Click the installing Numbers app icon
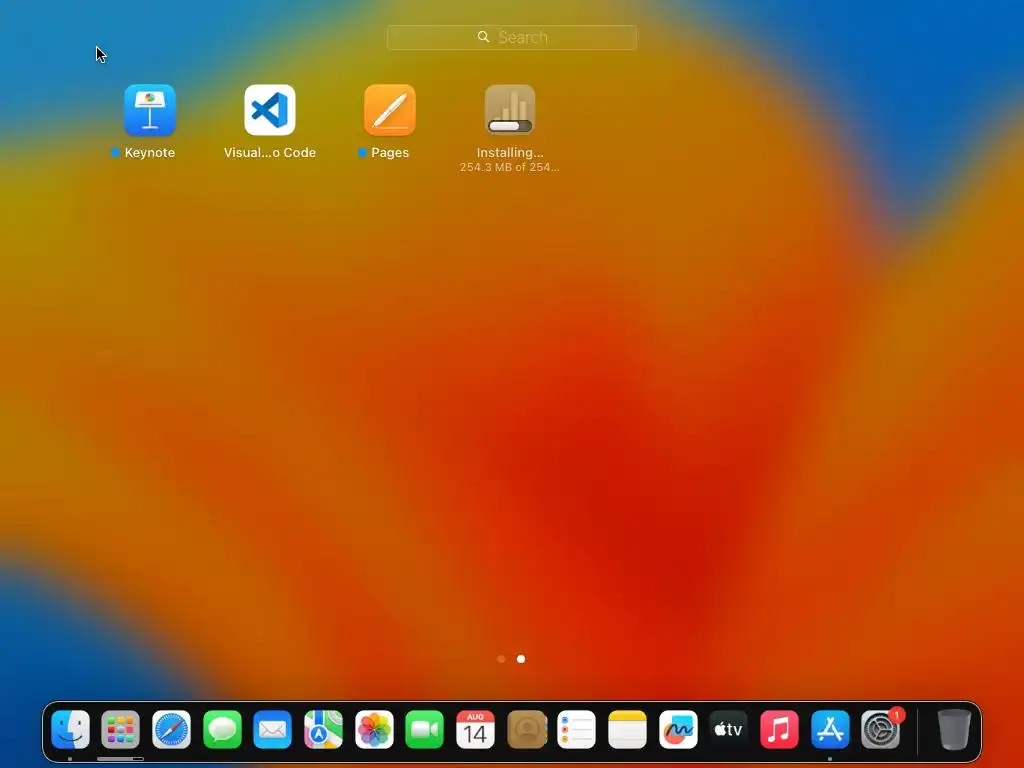Viewport: 1024px width, 768px height. (510, 110)
